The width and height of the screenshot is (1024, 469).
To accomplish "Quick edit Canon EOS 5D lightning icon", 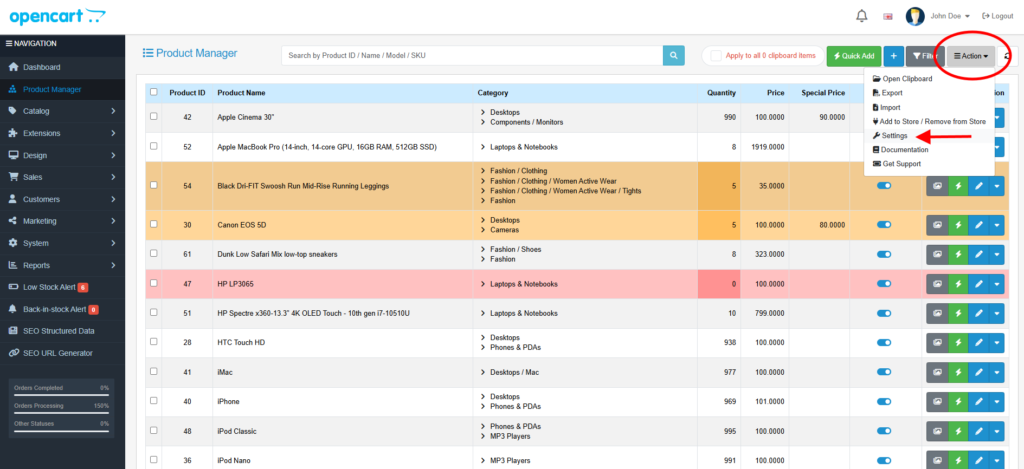I will point(958,225).
